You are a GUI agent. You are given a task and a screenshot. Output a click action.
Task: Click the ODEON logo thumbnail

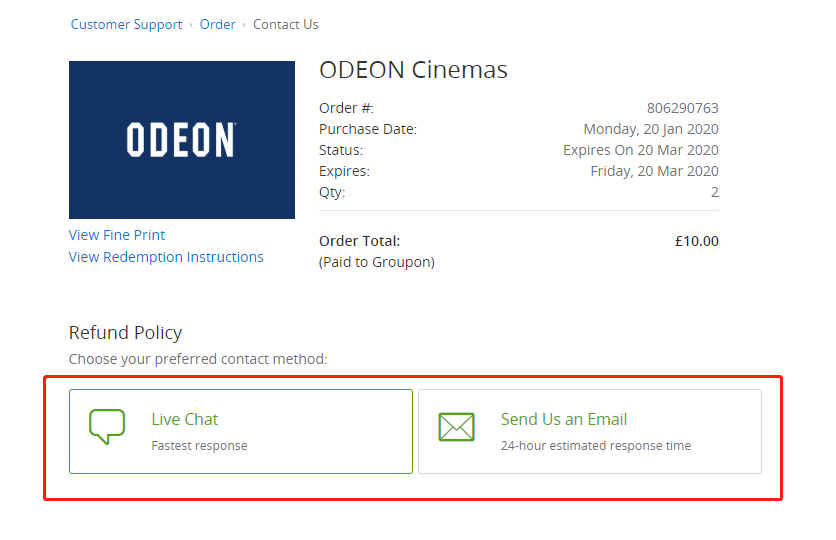[182, 140]
